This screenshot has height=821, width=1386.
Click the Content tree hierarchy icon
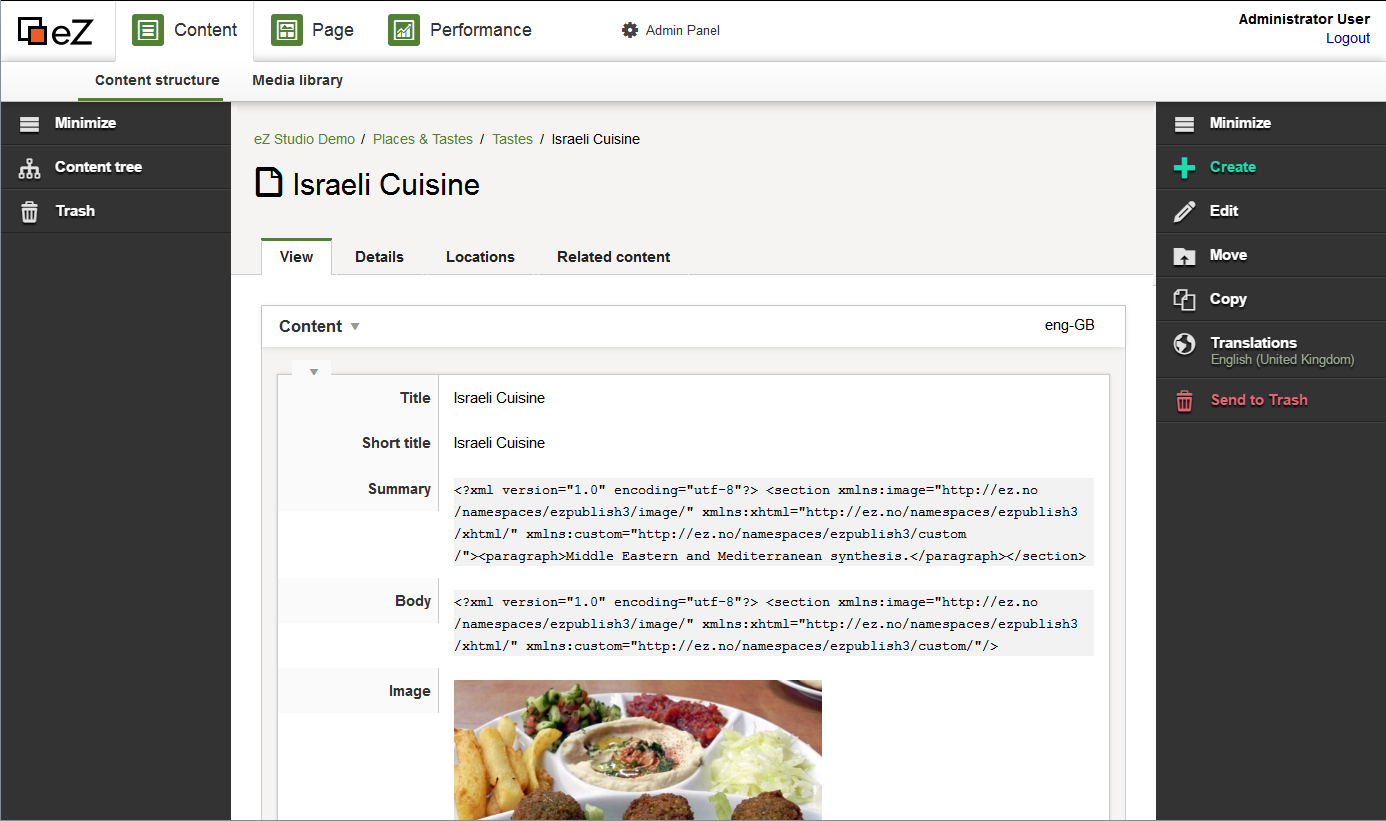pyautogui.click(x=30, y=168)
